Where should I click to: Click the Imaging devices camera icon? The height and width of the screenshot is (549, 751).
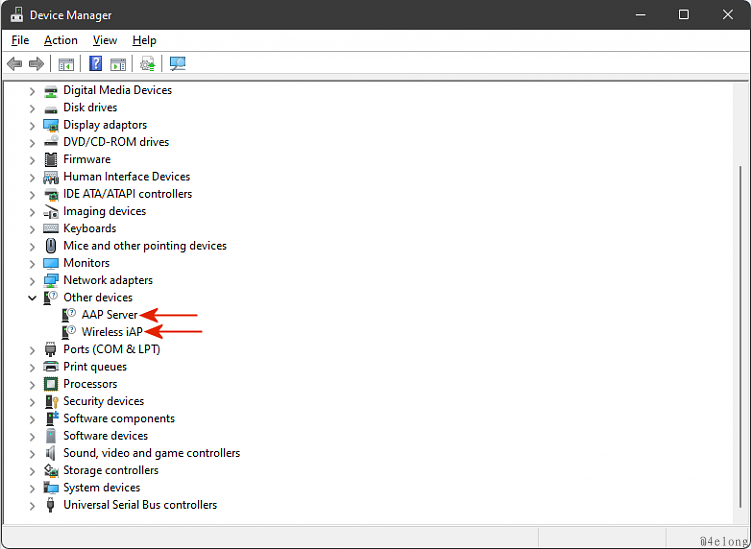click(x=51, y=212)
